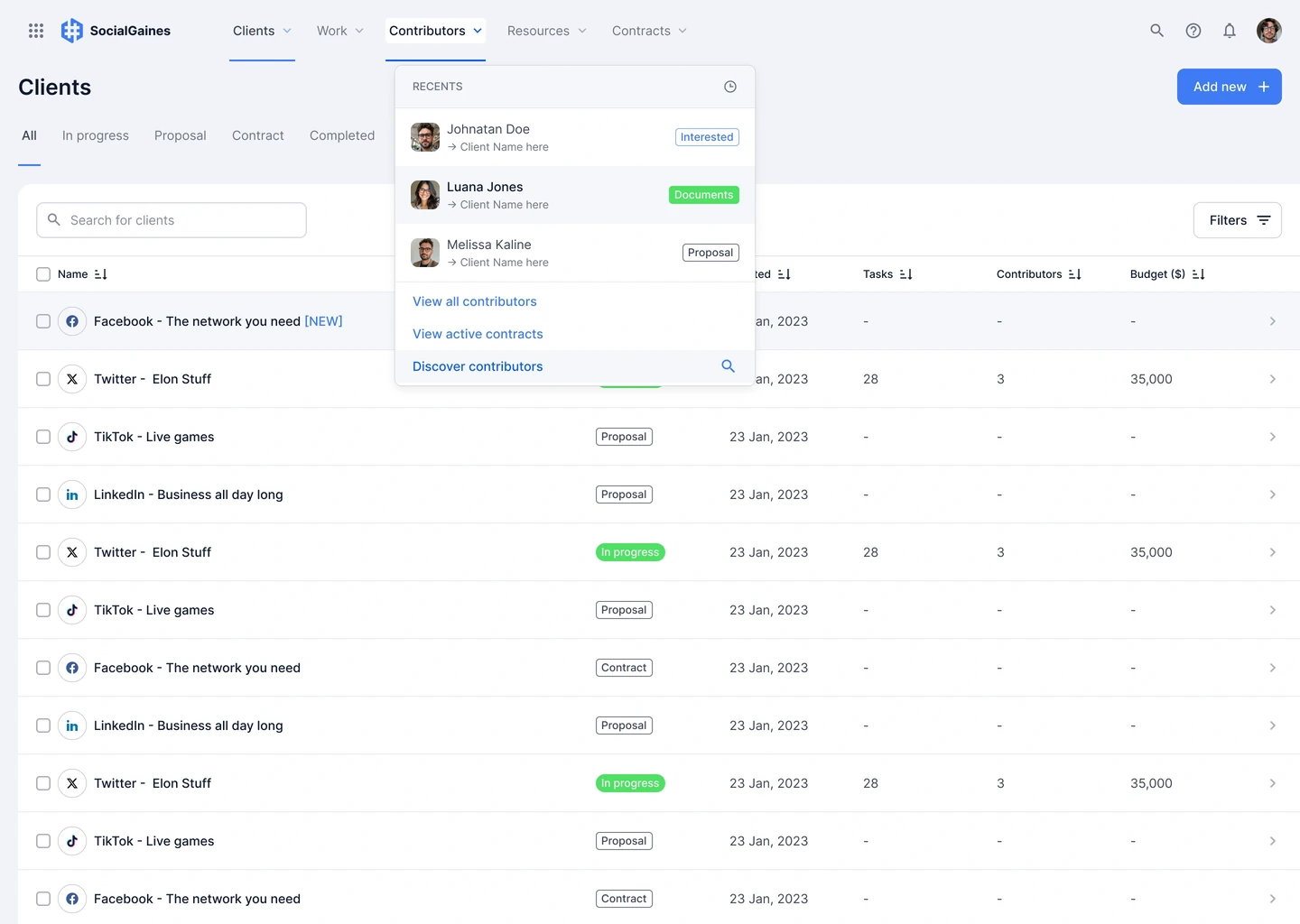Click Johnatan Doe's avatar in Recents

(x=425, y=137)
